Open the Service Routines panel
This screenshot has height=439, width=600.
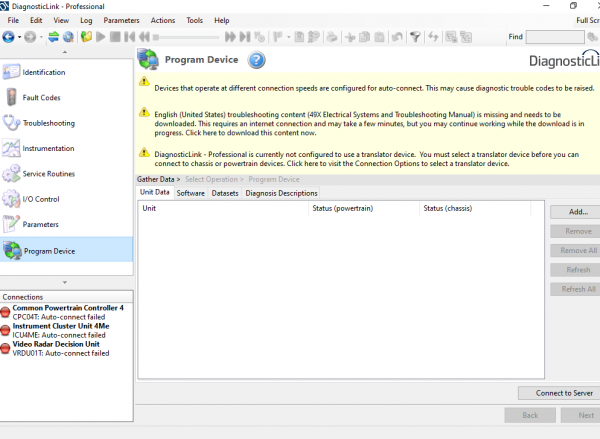point(67,174)
